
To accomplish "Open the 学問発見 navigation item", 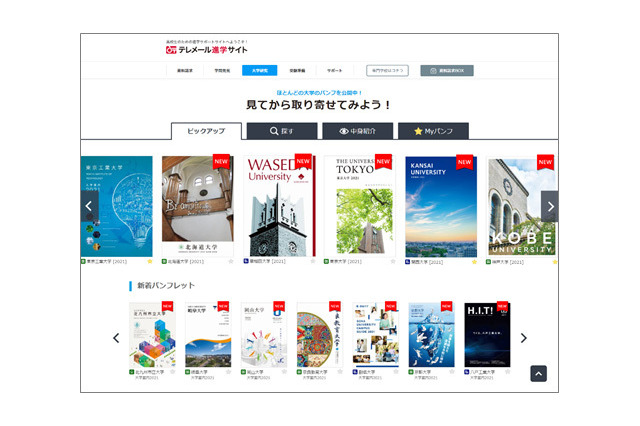I will click(222, 71).
